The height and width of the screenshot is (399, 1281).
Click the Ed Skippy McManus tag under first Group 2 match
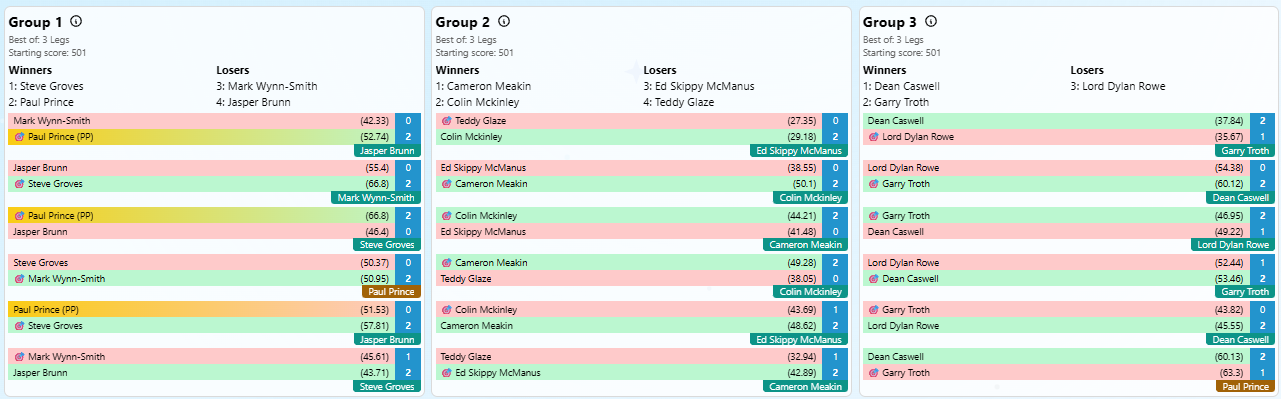tap(798, 151)
